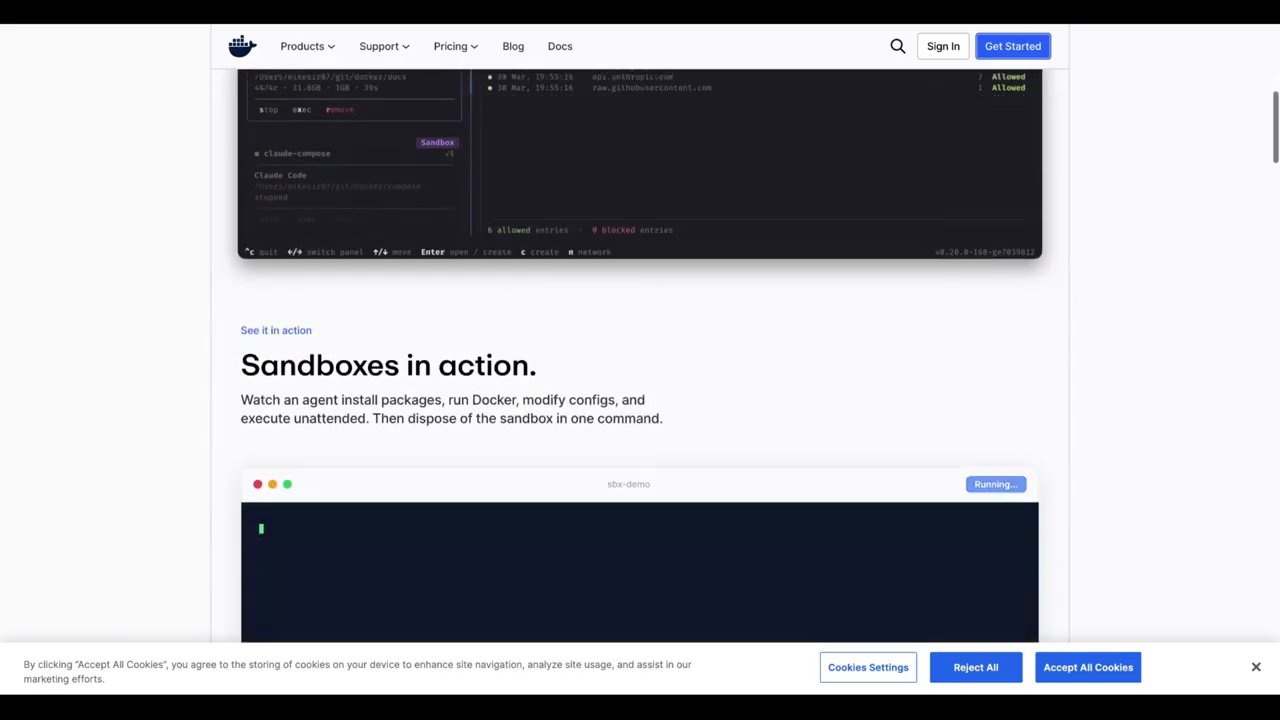Expand the Pricing dropdown menu
Screen dimensions: 1280x720
coord(456,46)
